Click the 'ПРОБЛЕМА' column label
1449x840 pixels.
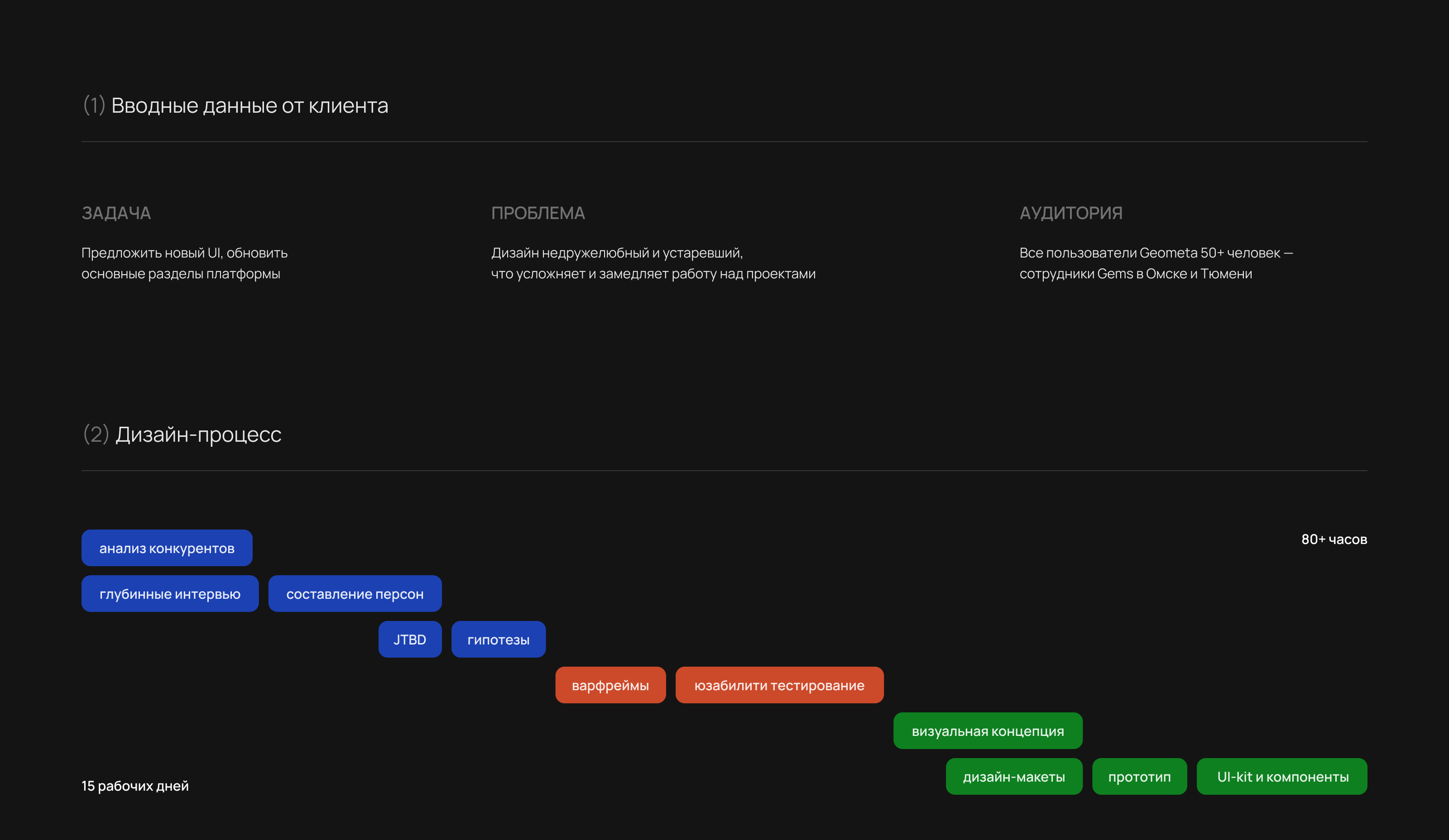click(537, 213)
